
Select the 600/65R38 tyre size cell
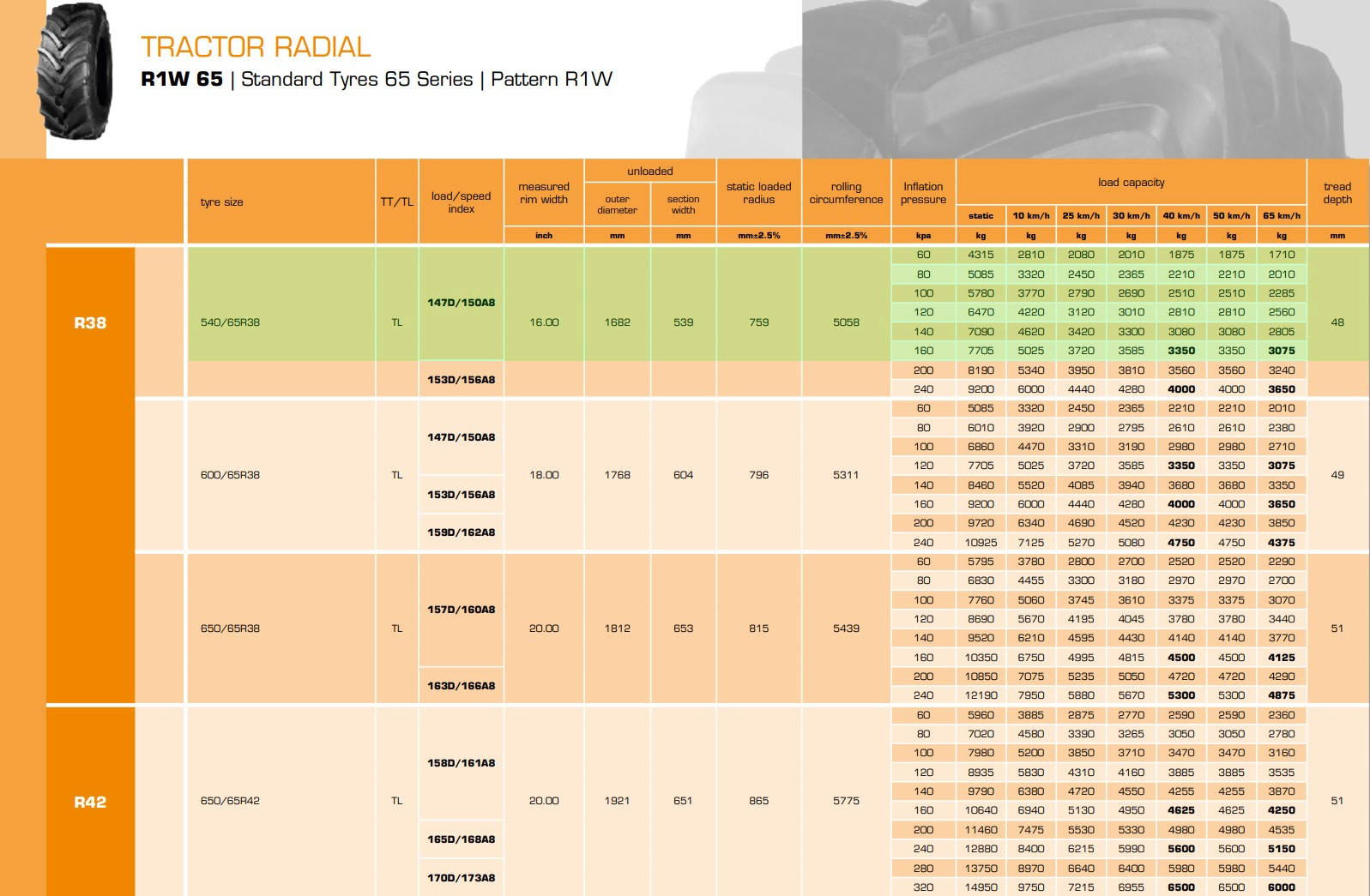[x=230, y=475]
